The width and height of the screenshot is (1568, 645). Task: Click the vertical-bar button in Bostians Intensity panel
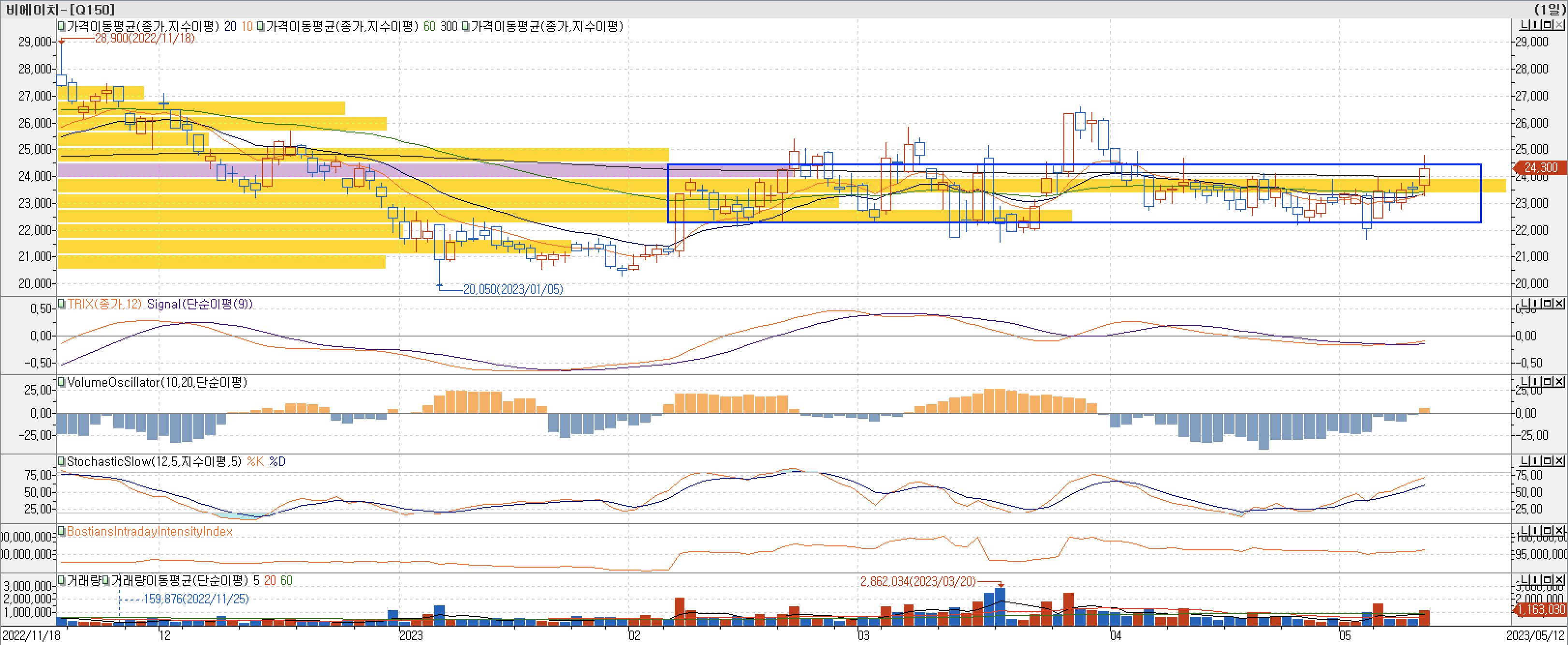1536,531
